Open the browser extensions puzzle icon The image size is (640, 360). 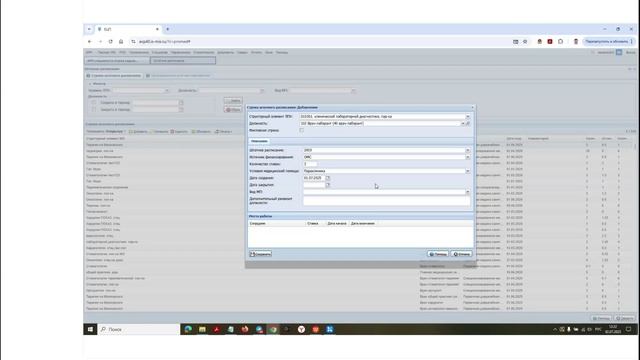click(x=560, y=42)
